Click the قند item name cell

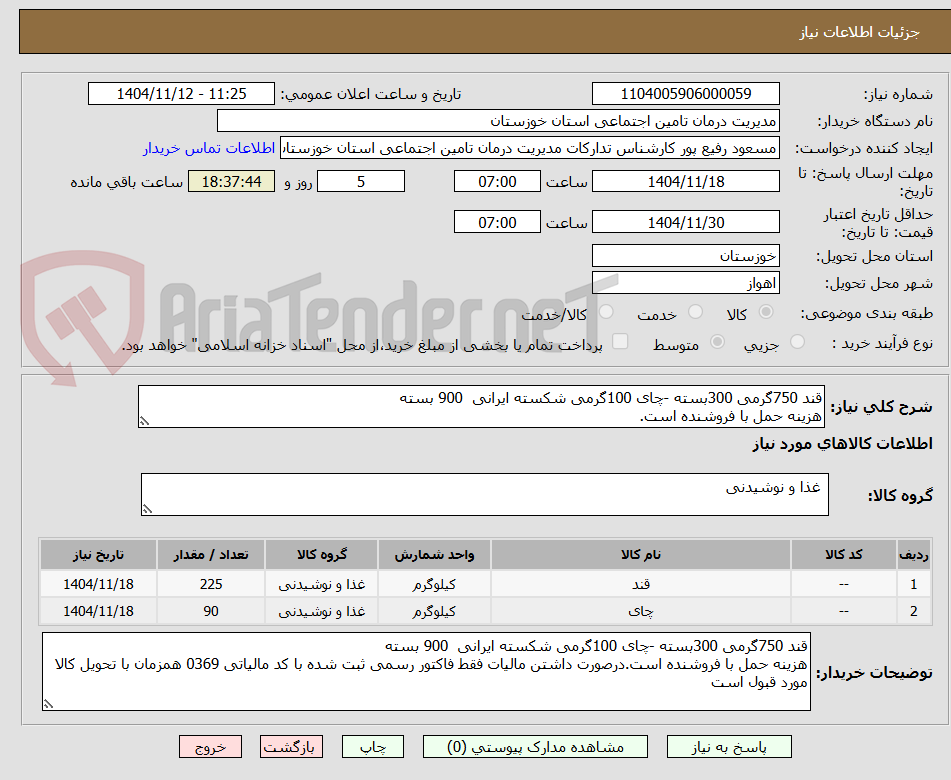(640, 583)
